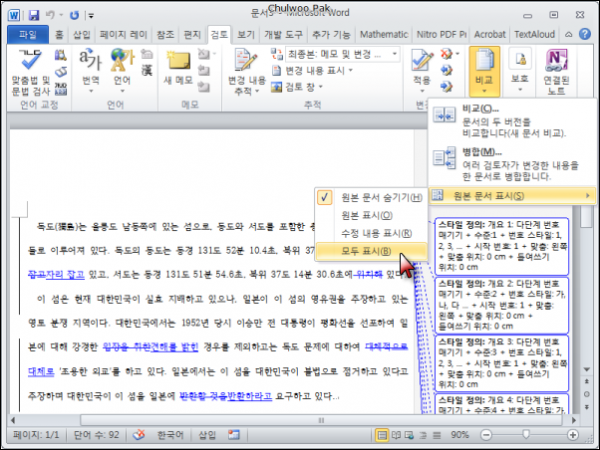
Task: Switch to draft view icon in status bar
Action: click(437, 435)
